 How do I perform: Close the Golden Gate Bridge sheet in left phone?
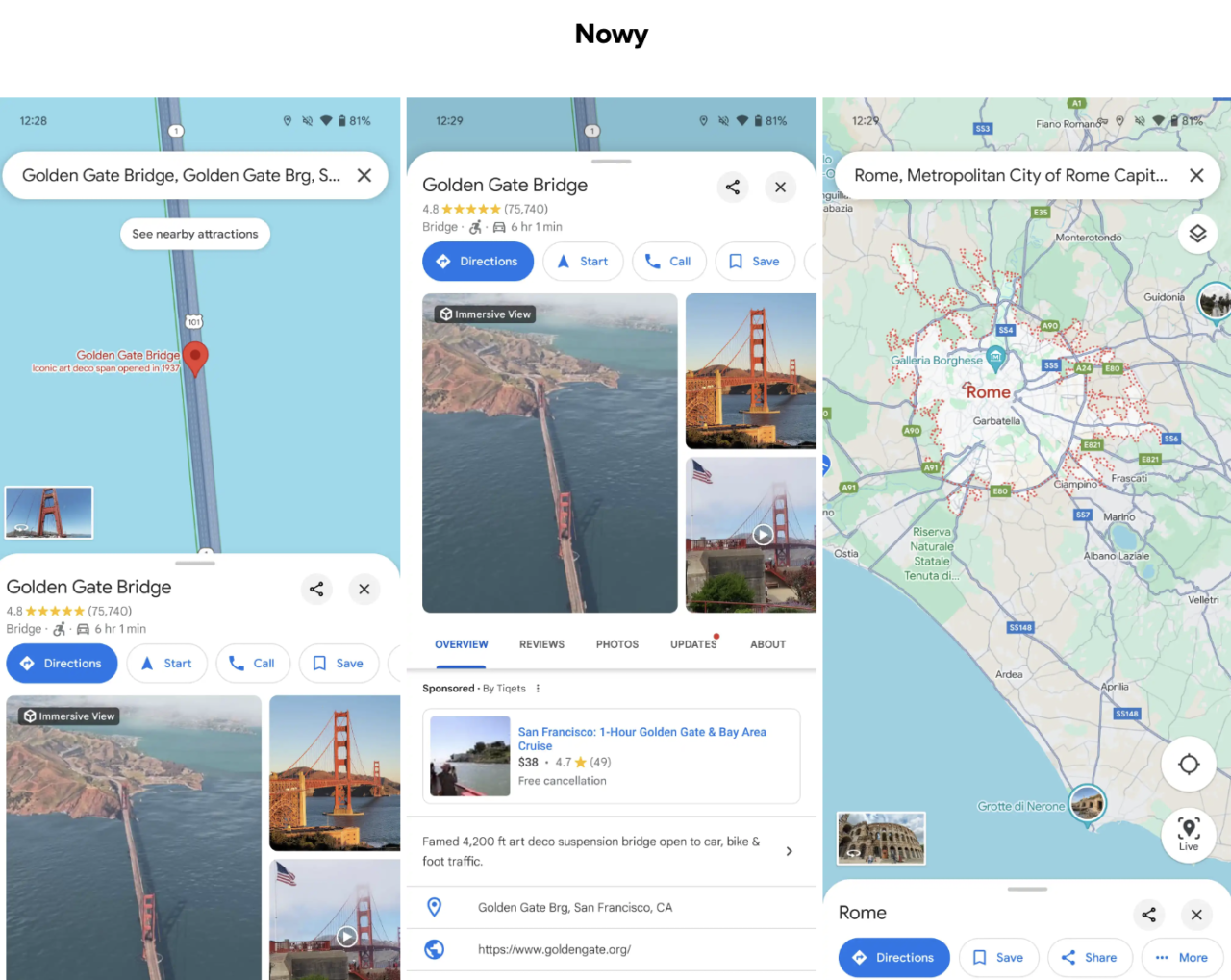364,589
